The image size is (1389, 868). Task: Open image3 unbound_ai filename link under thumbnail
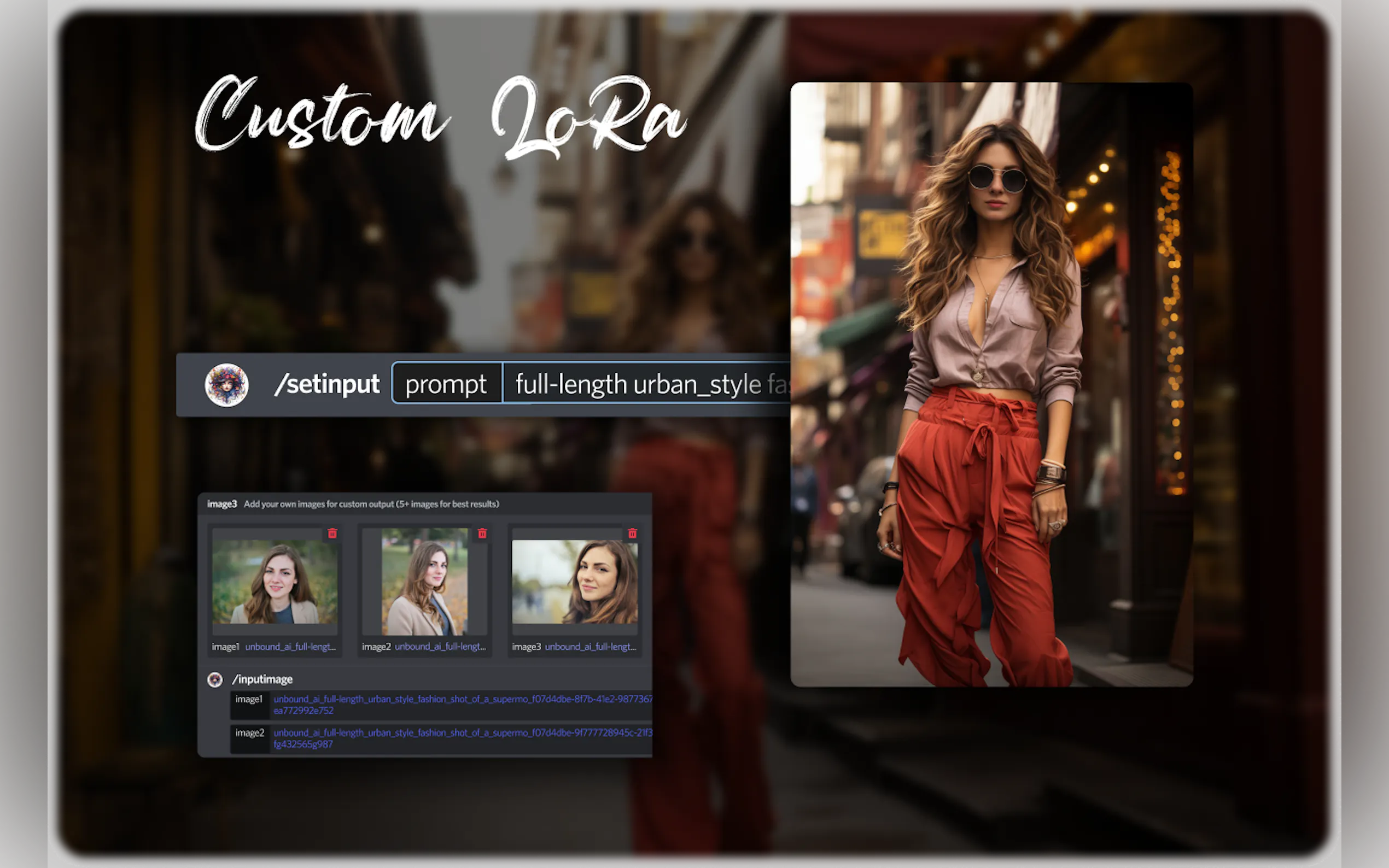(590, 647)
